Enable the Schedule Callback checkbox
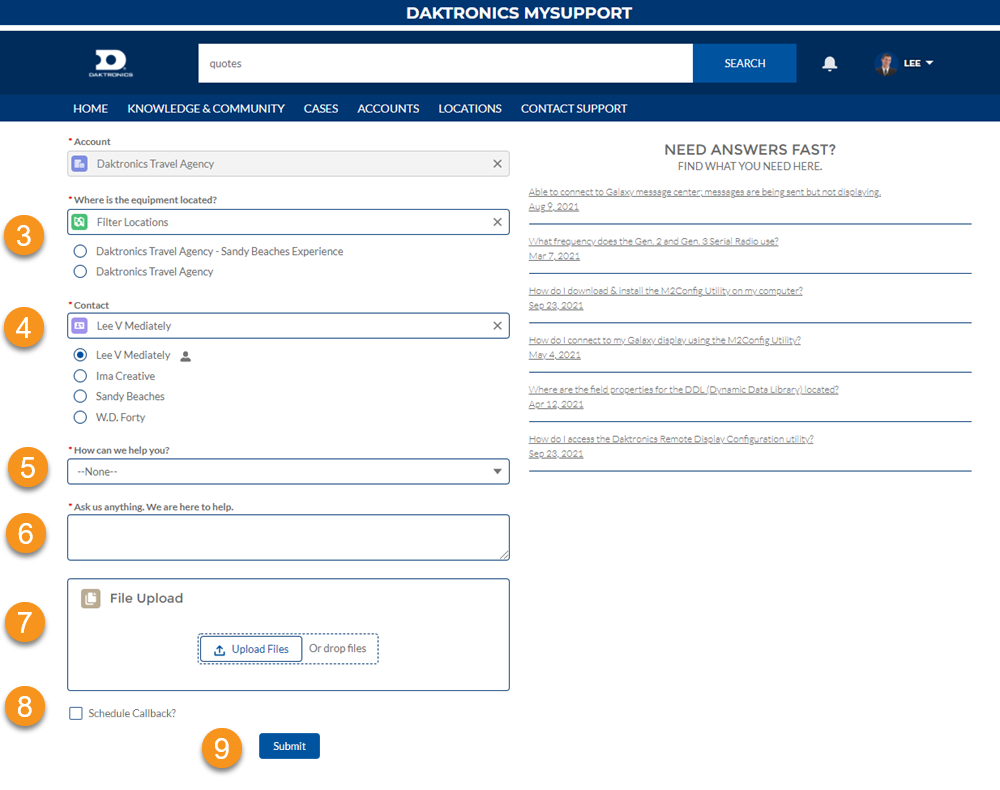Image resolution: width=1000 pixels, height=790 pixels. coord(76,713)
